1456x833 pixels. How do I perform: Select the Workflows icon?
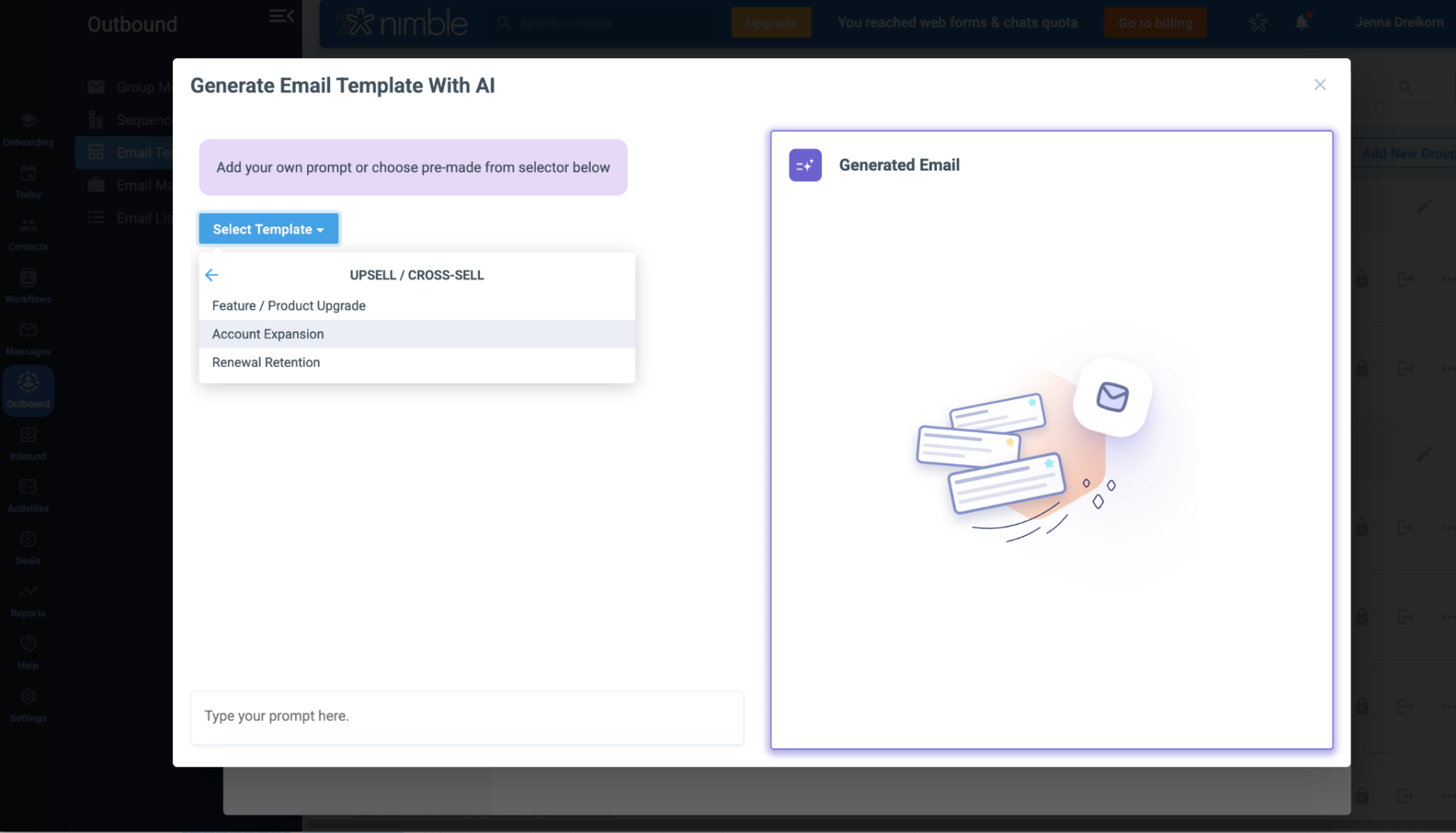point(28,285)
